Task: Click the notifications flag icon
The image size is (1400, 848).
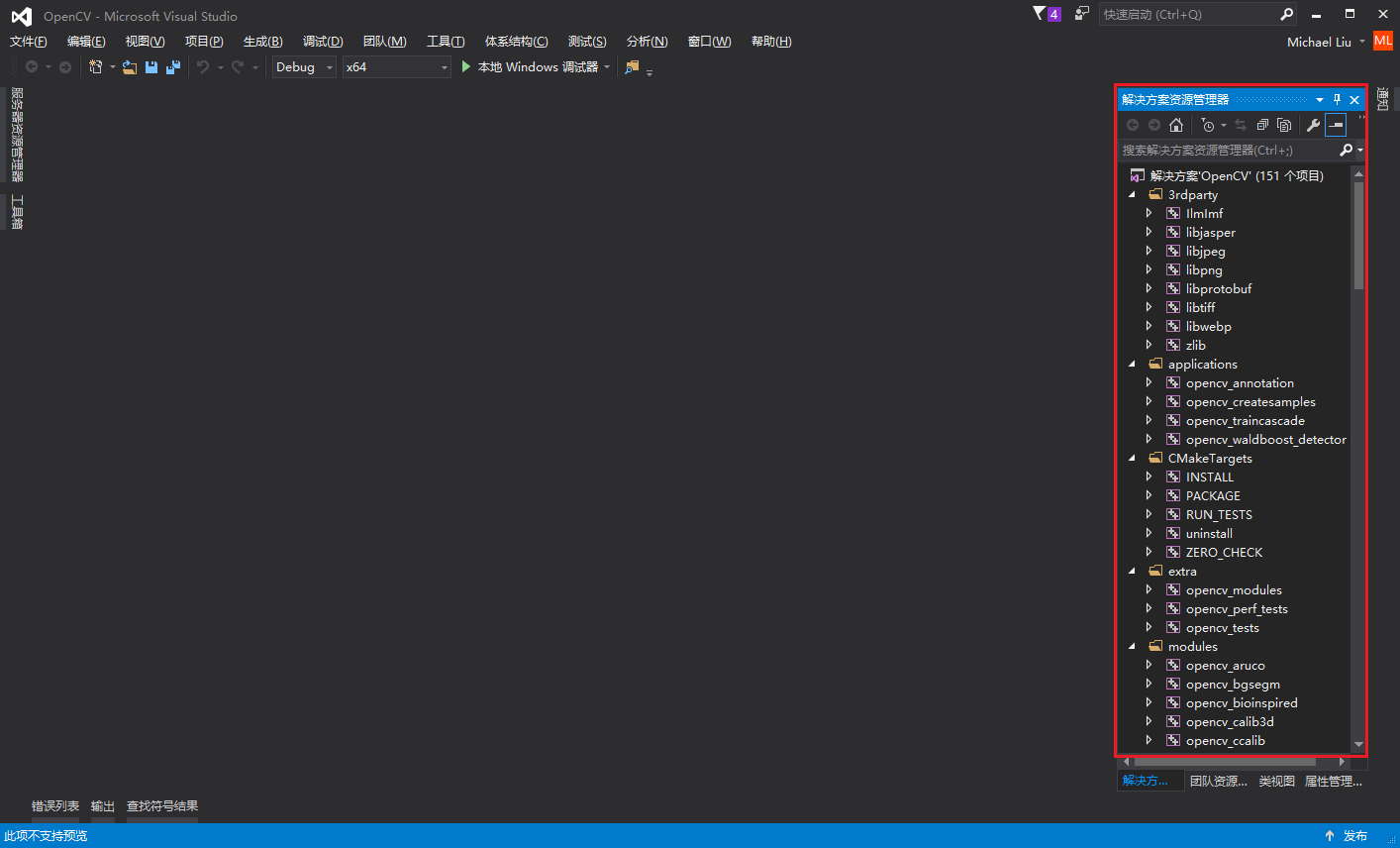Action: pos(1040,14)
